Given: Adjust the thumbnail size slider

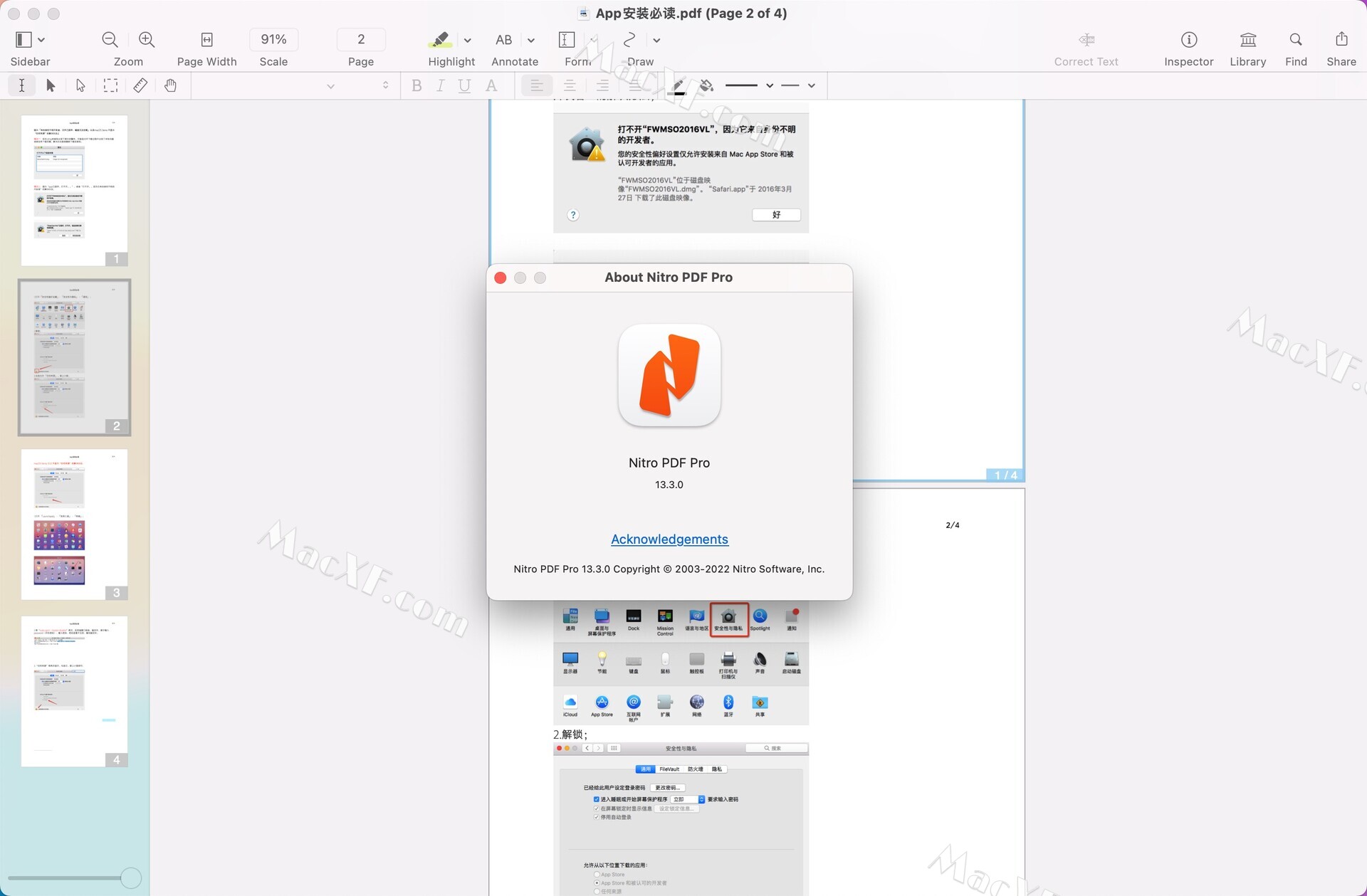Looking at the screenshot, I should 130,877.
